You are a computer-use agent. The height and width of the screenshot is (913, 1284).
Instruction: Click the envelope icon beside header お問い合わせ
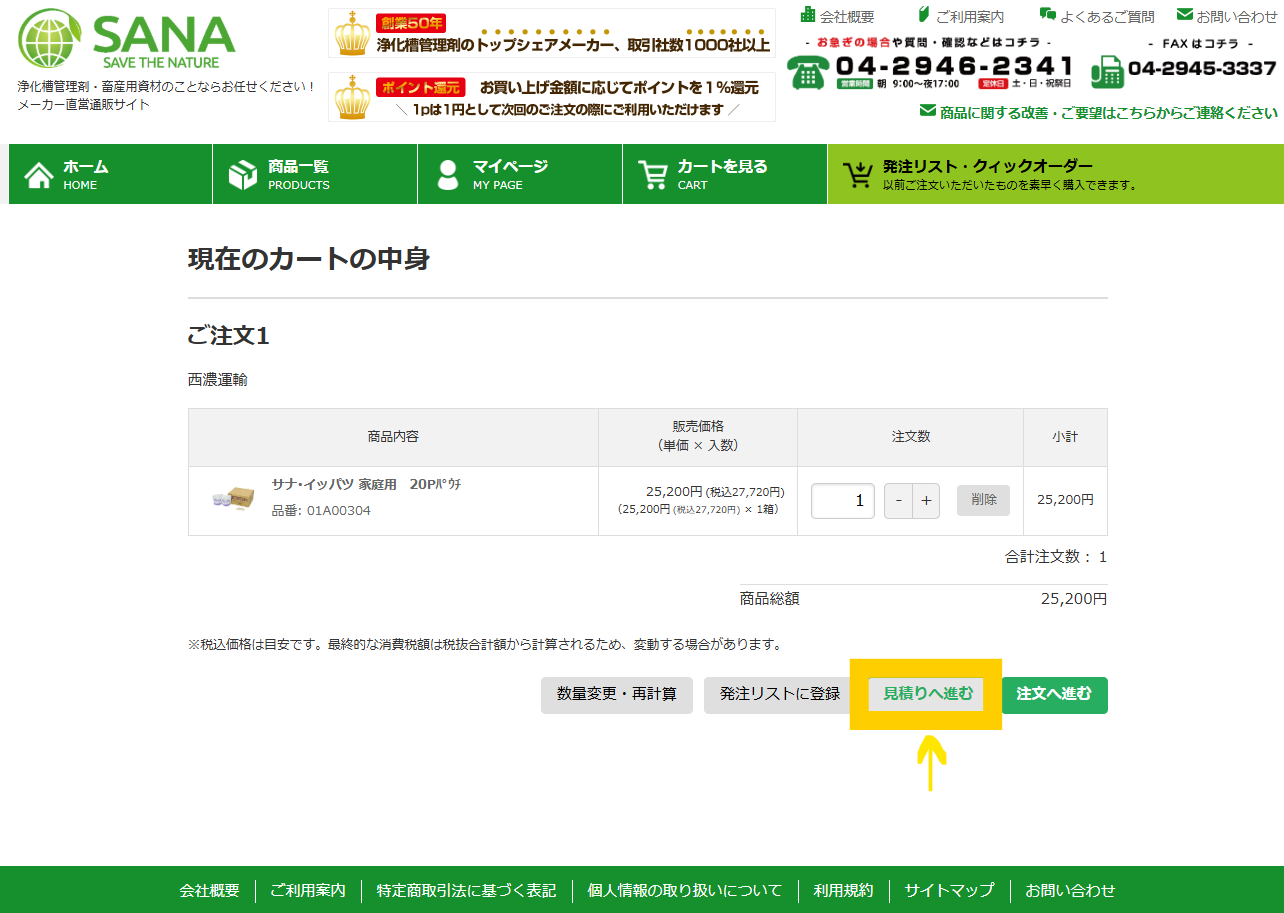1185,15
